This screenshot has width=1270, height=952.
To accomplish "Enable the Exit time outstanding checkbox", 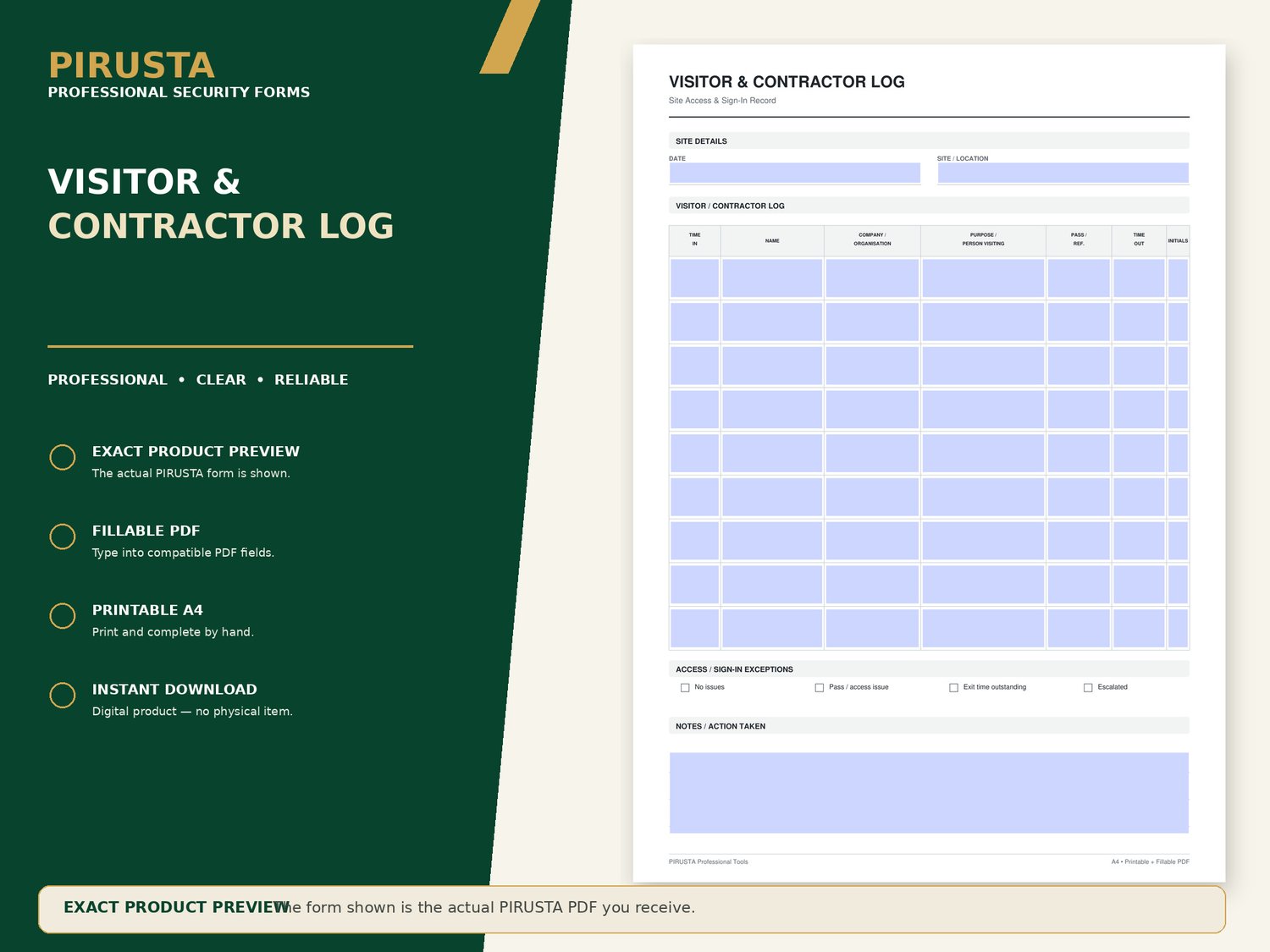I will click(953, 688).
